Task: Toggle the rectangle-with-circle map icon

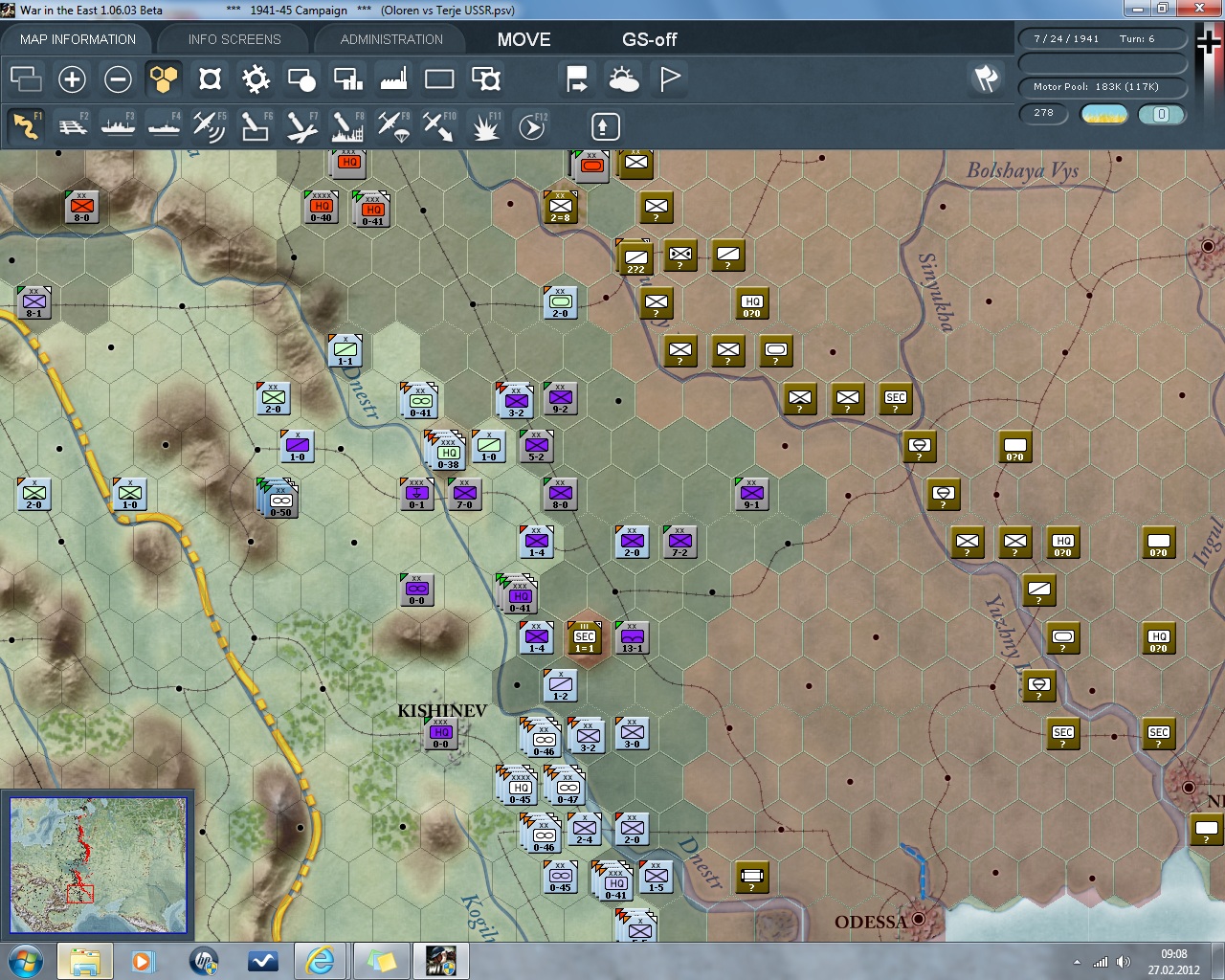Action: point(301,78)
